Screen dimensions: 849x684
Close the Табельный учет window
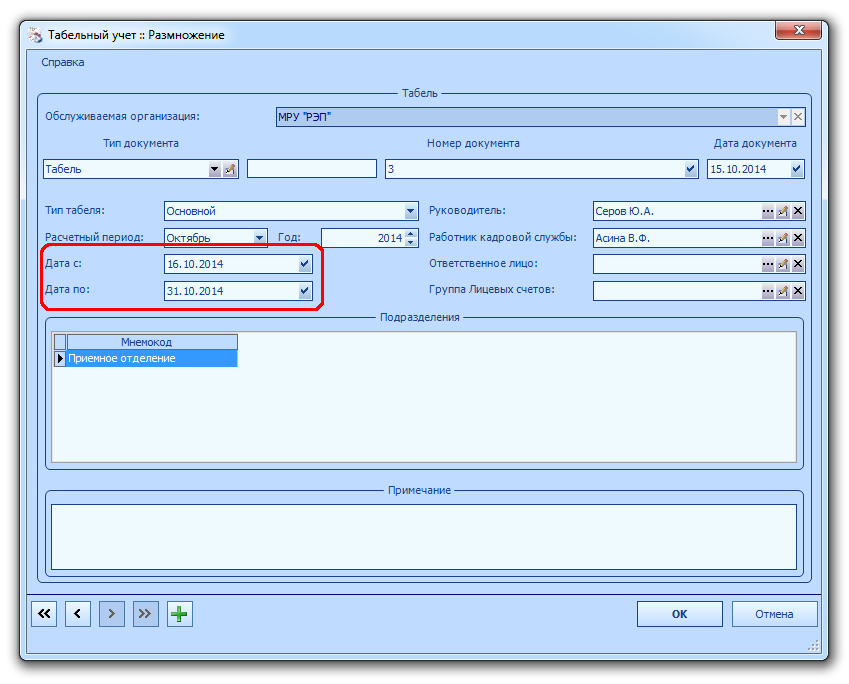point(799,30)
